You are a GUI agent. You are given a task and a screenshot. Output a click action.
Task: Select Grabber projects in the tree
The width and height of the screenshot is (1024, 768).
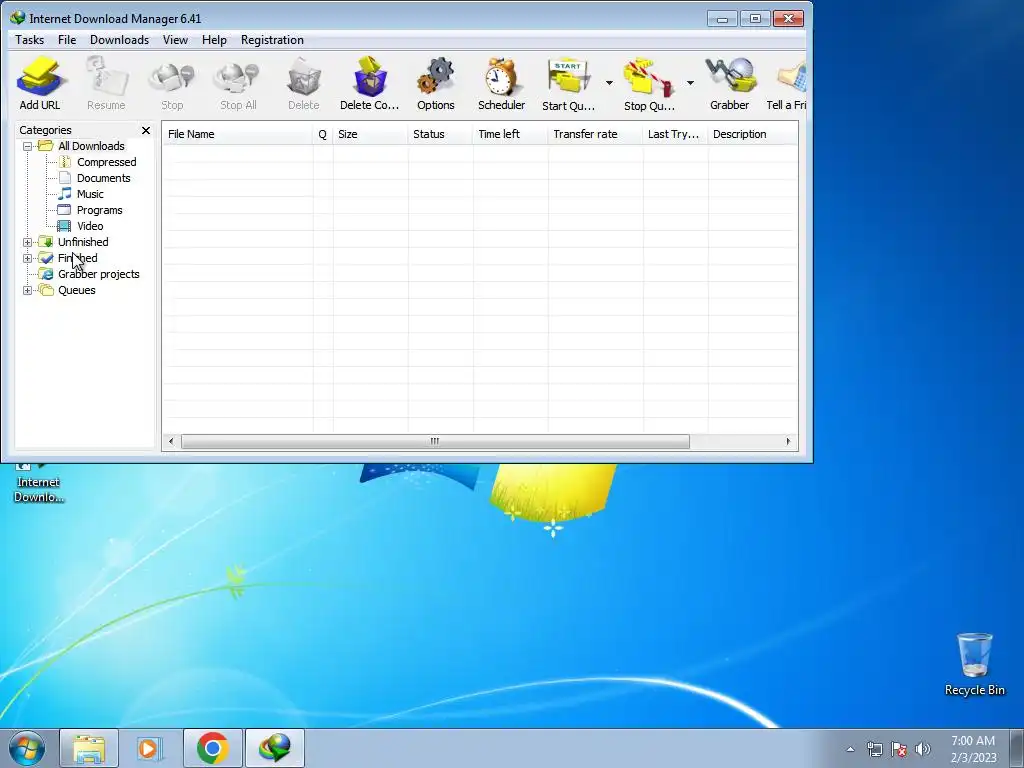click(x=99, y=274)
